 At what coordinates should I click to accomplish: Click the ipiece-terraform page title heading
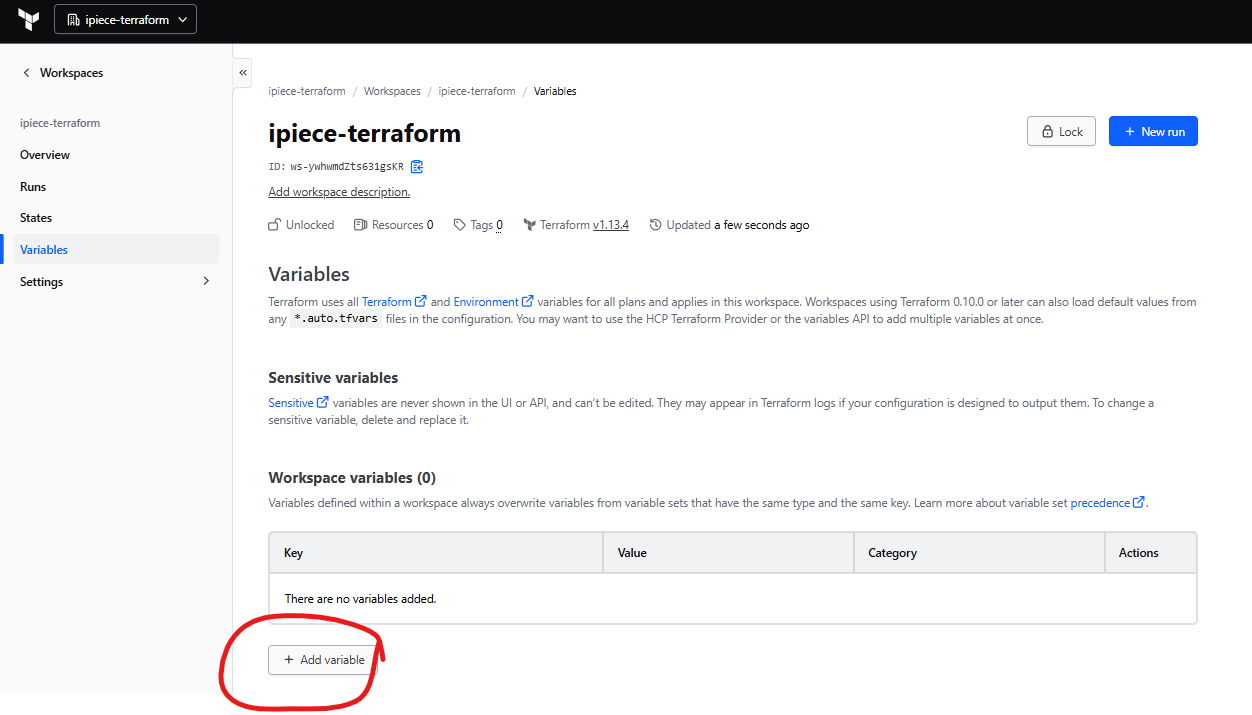(x=365, y=133)
